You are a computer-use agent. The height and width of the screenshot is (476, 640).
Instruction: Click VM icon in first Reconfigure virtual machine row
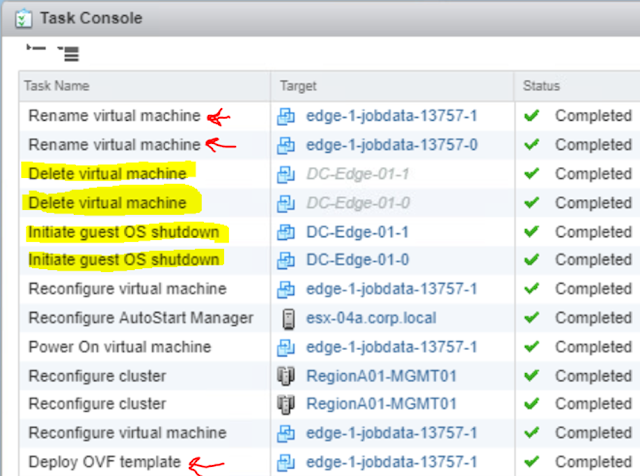click(x=286, y=289)
